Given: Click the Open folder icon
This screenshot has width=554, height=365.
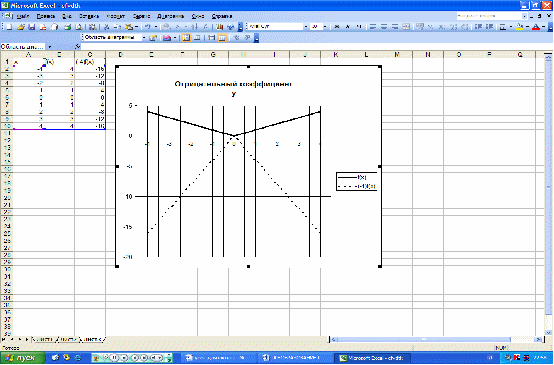Looking at the screenshot, I should (21, 27).
